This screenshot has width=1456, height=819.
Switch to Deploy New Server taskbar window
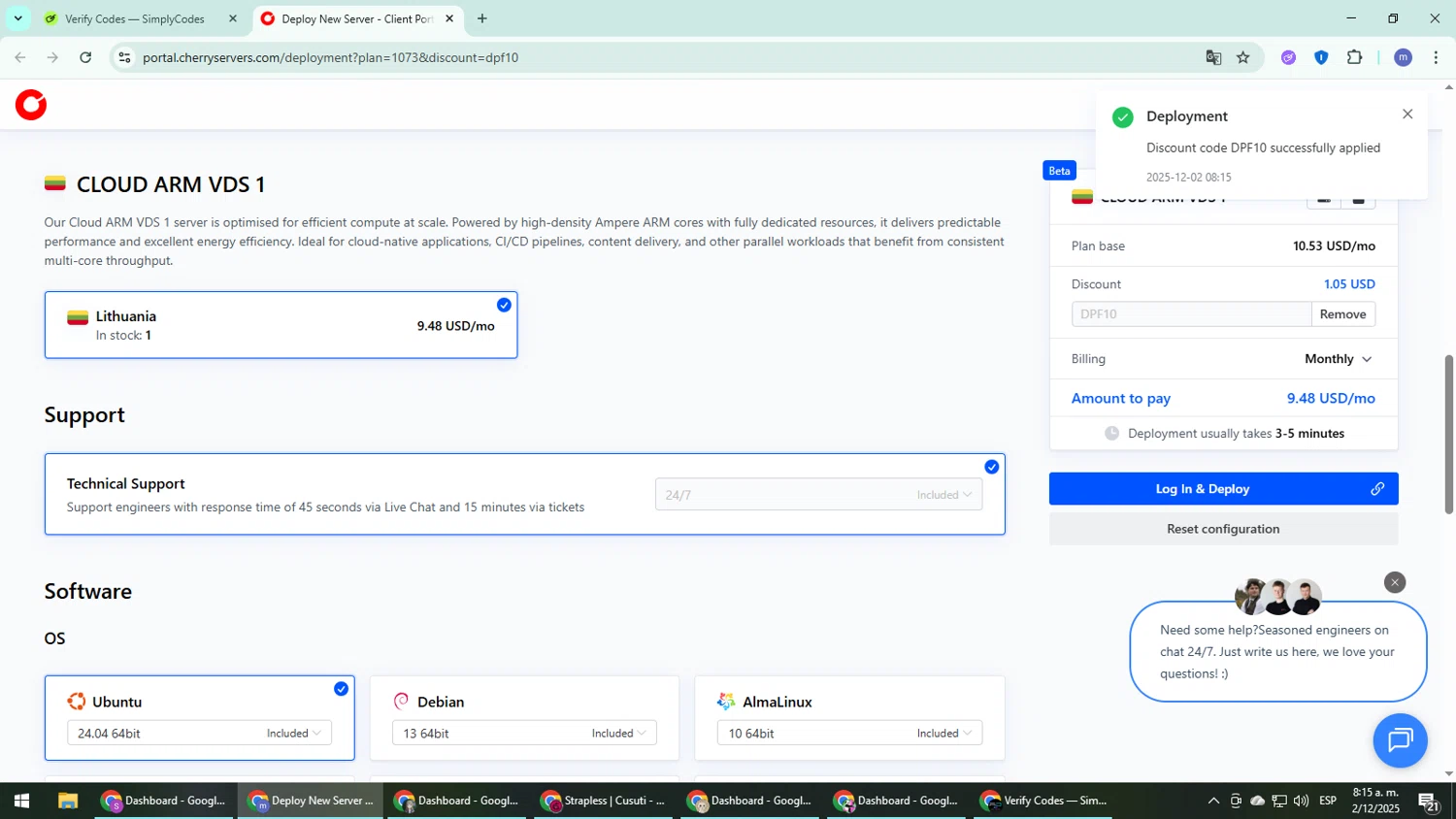(x=311, y=801)
